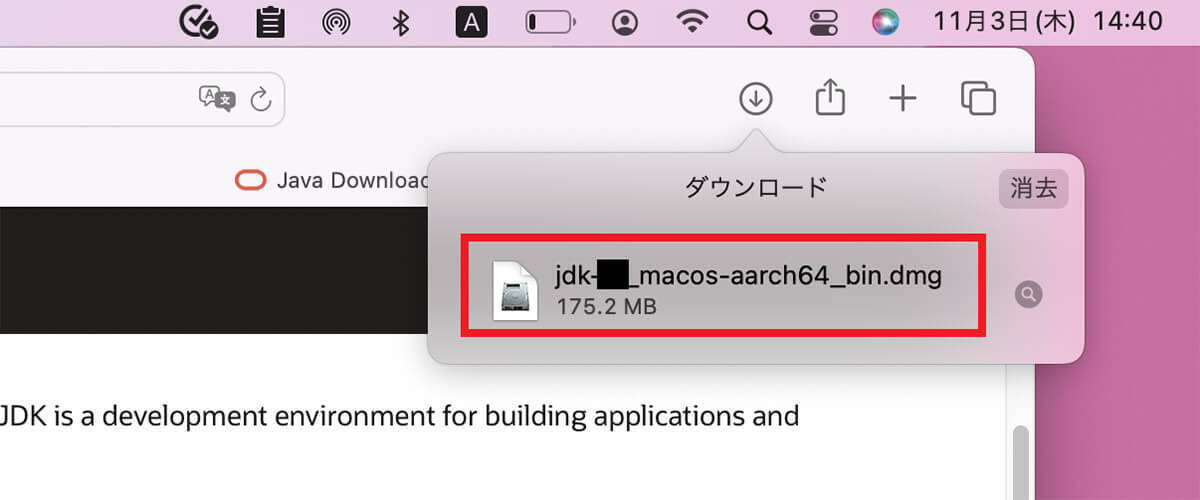The width and height of the screenshot is (1200, 500).
Task: Open the Share sheet icon
Action: [830, 98]
